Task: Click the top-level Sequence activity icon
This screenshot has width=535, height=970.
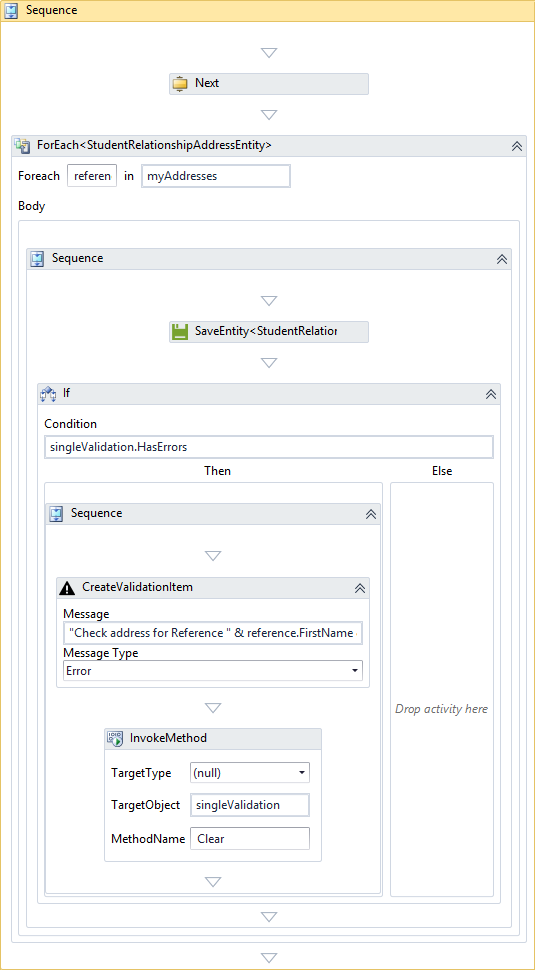Action: 12,11
